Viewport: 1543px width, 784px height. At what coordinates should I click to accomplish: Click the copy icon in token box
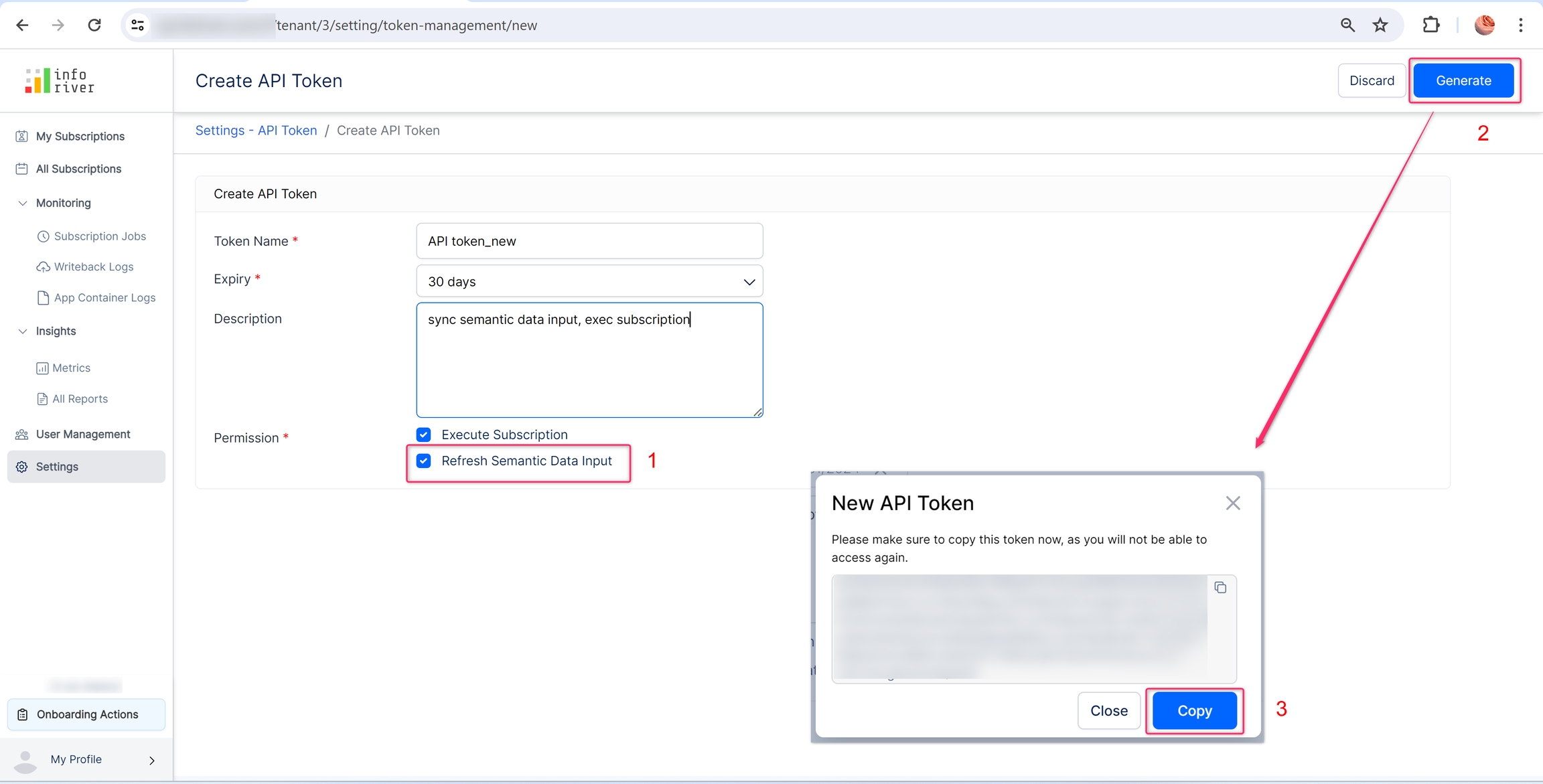1220,588
